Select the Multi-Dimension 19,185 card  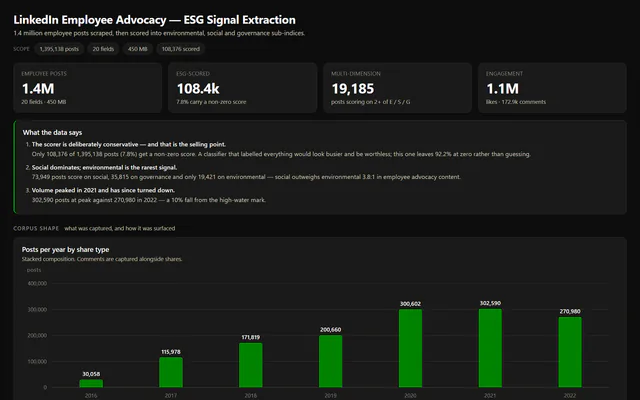click(398, 88)
